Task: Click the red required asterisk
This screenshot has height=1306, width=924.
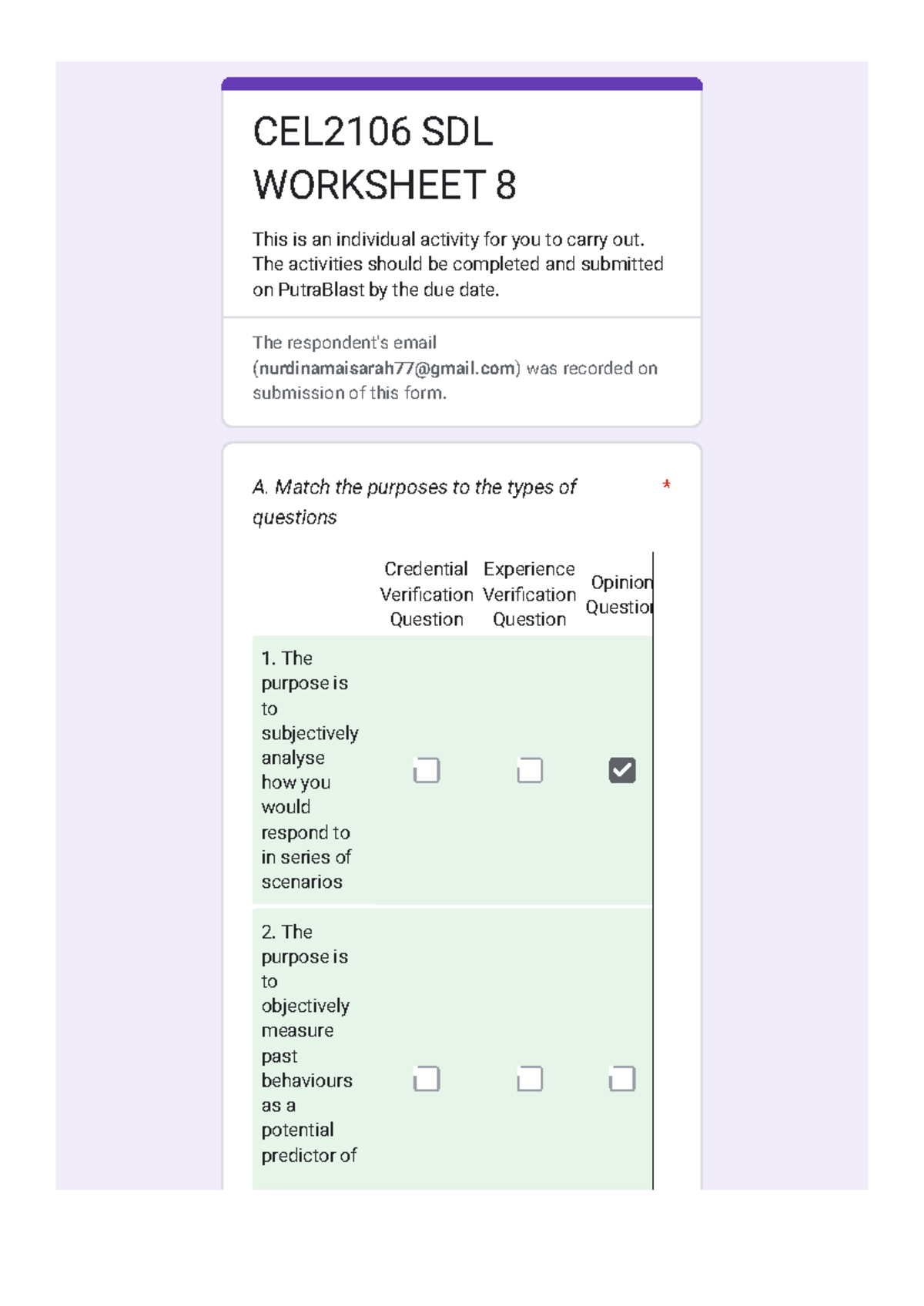Action: (666, 486)
